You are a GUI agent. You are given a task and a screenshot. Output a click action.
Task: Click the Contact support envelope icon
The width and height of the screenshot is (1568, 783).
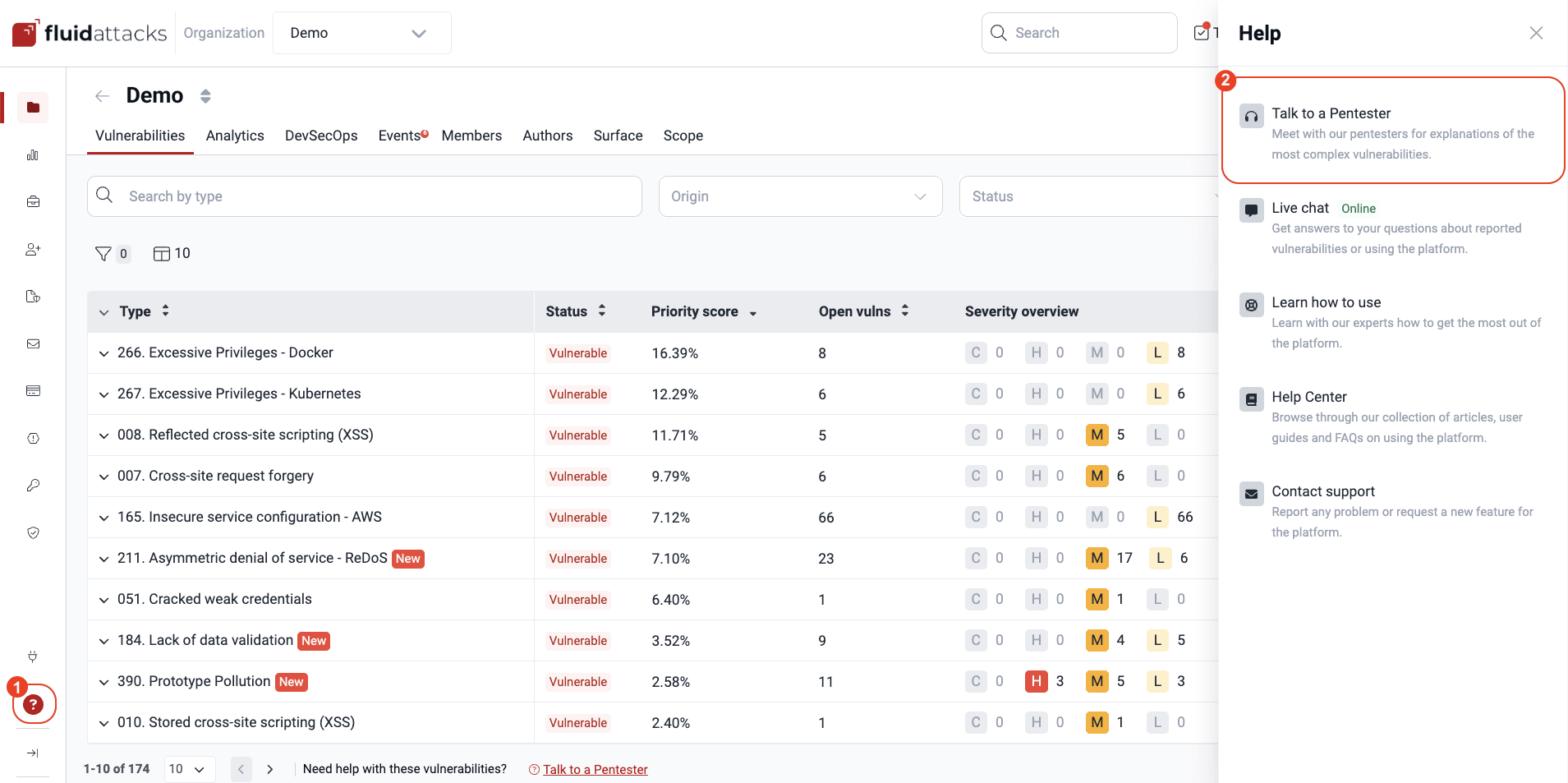coord(1251,494)
